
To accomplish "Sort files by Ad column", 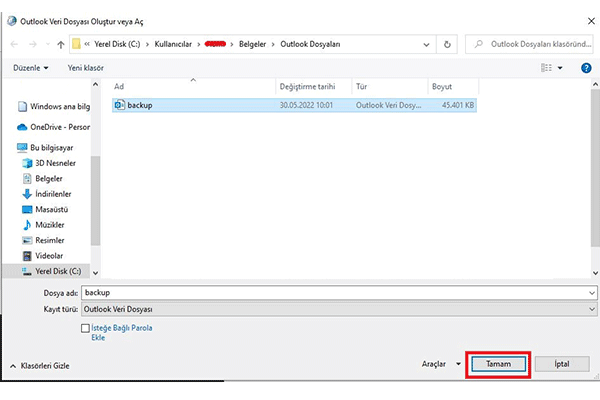I will (193, 87).
